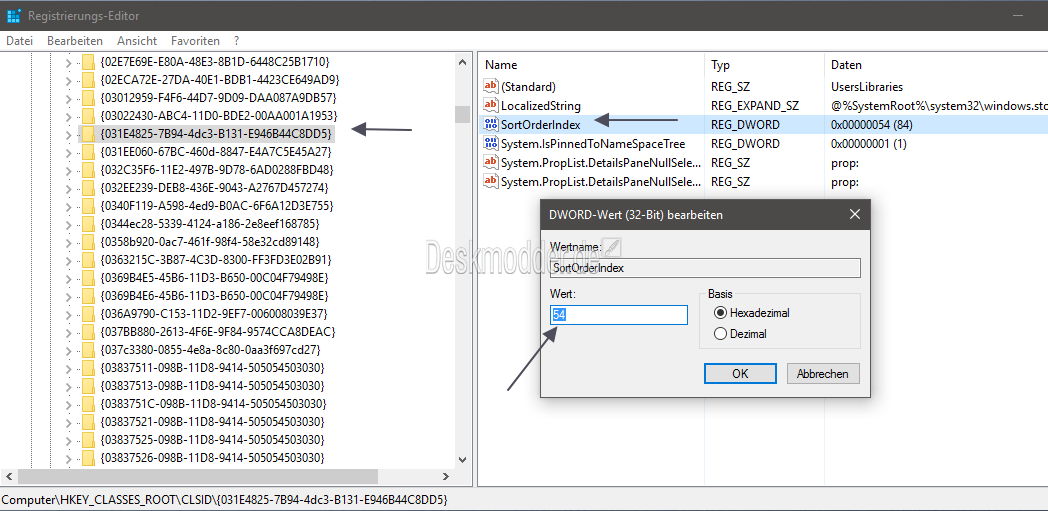Expand the {037c3380-0855-4e8a-8c80-0aa3f697cd27} key
The height and width of the screenshot is (511, 1048).
click(68, 350)
